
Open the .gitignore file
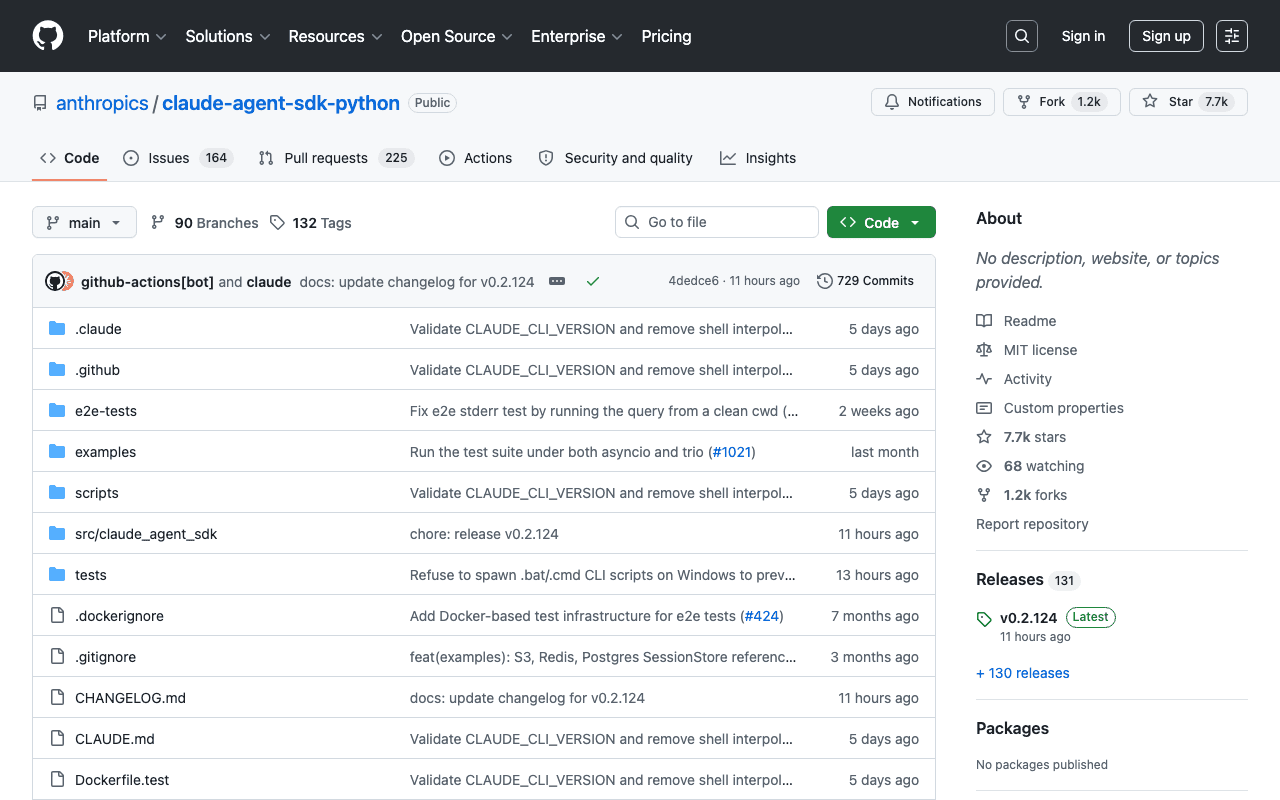pyautogui.click(x=105, y=657)
